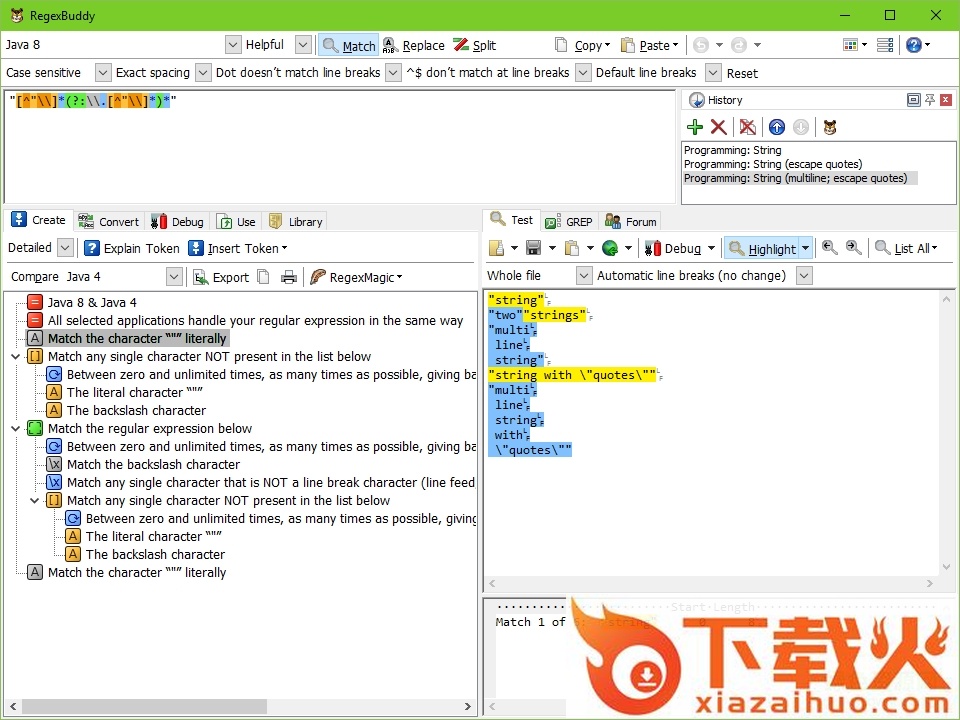Open the Helpful mode dropdown
960x720 pixels.
click(x=303, y=45)
